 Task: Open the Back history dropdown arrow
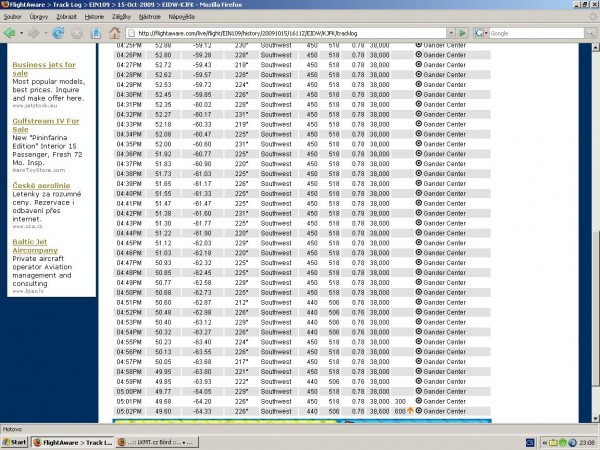click(21, 33)
